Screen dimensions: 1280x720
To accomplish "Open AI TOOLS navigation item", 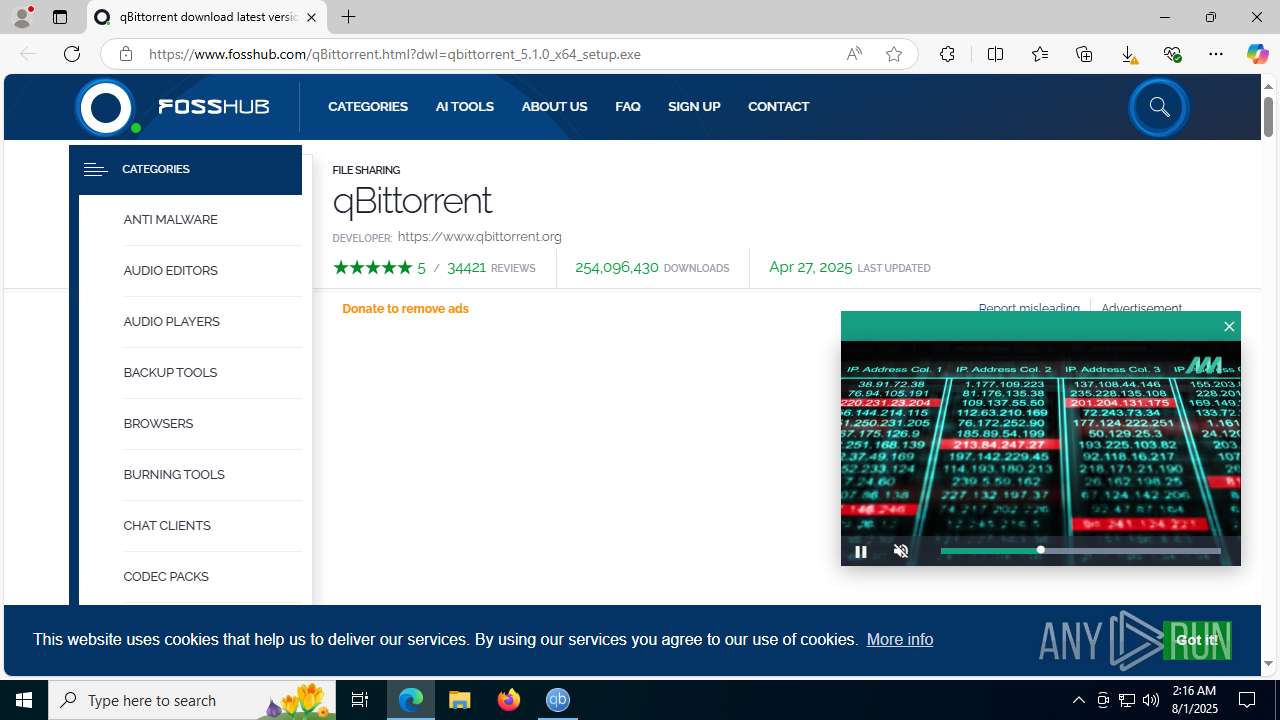I will (465, 106).
